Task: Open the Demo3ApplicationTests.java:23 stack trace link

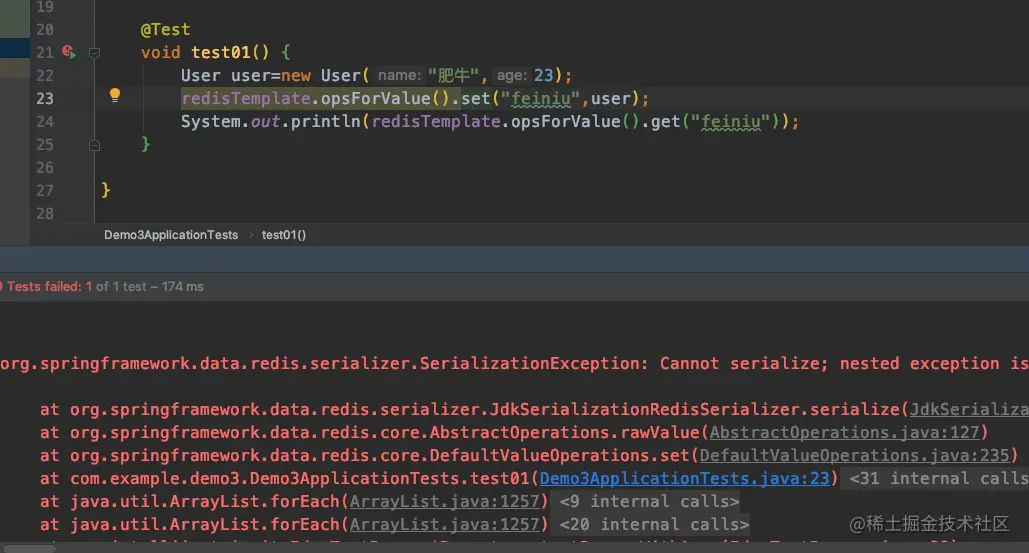Action: [684, 478]
